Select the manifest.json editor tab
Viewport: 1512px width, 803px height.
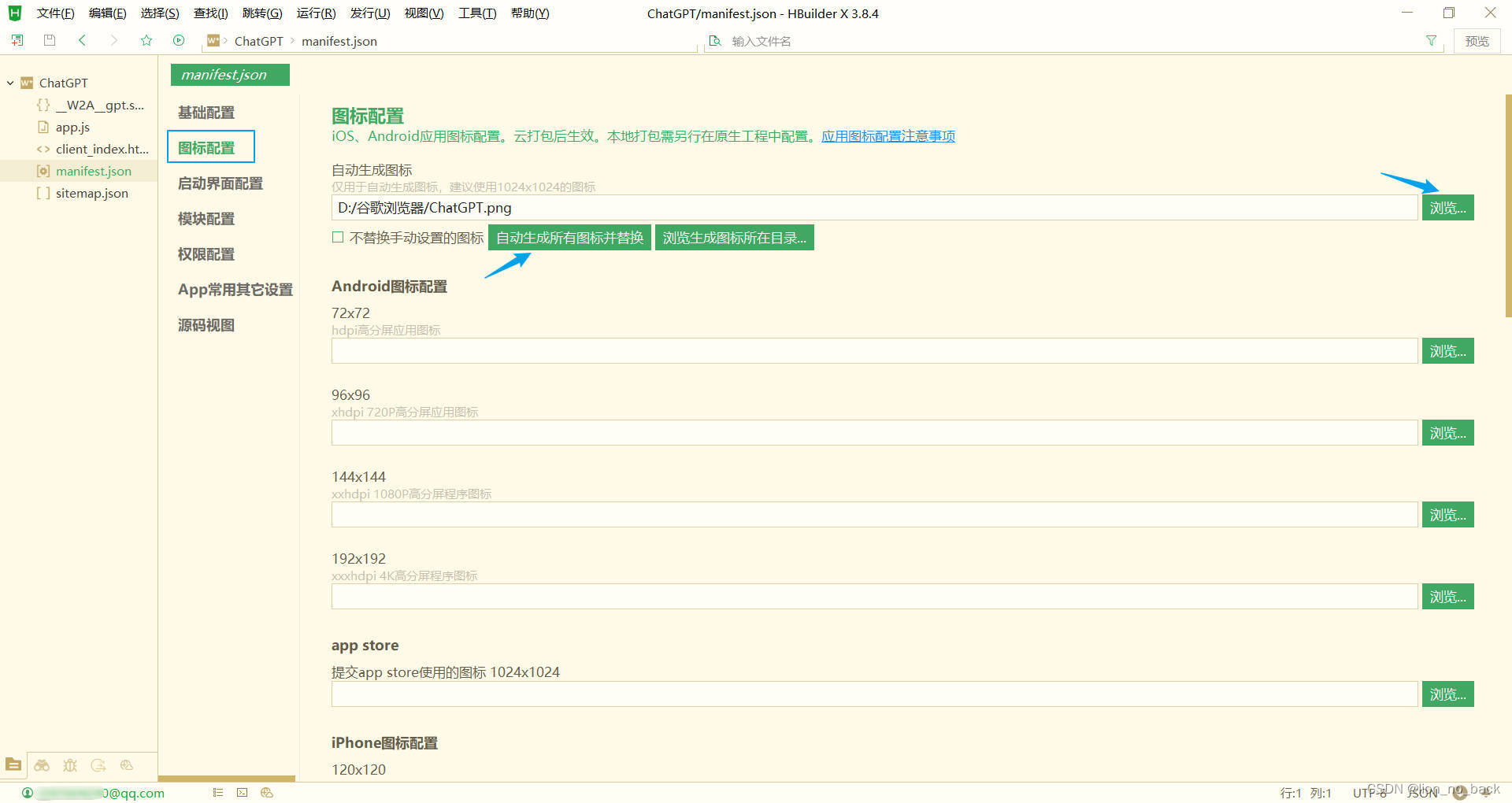tap(230, 75)
